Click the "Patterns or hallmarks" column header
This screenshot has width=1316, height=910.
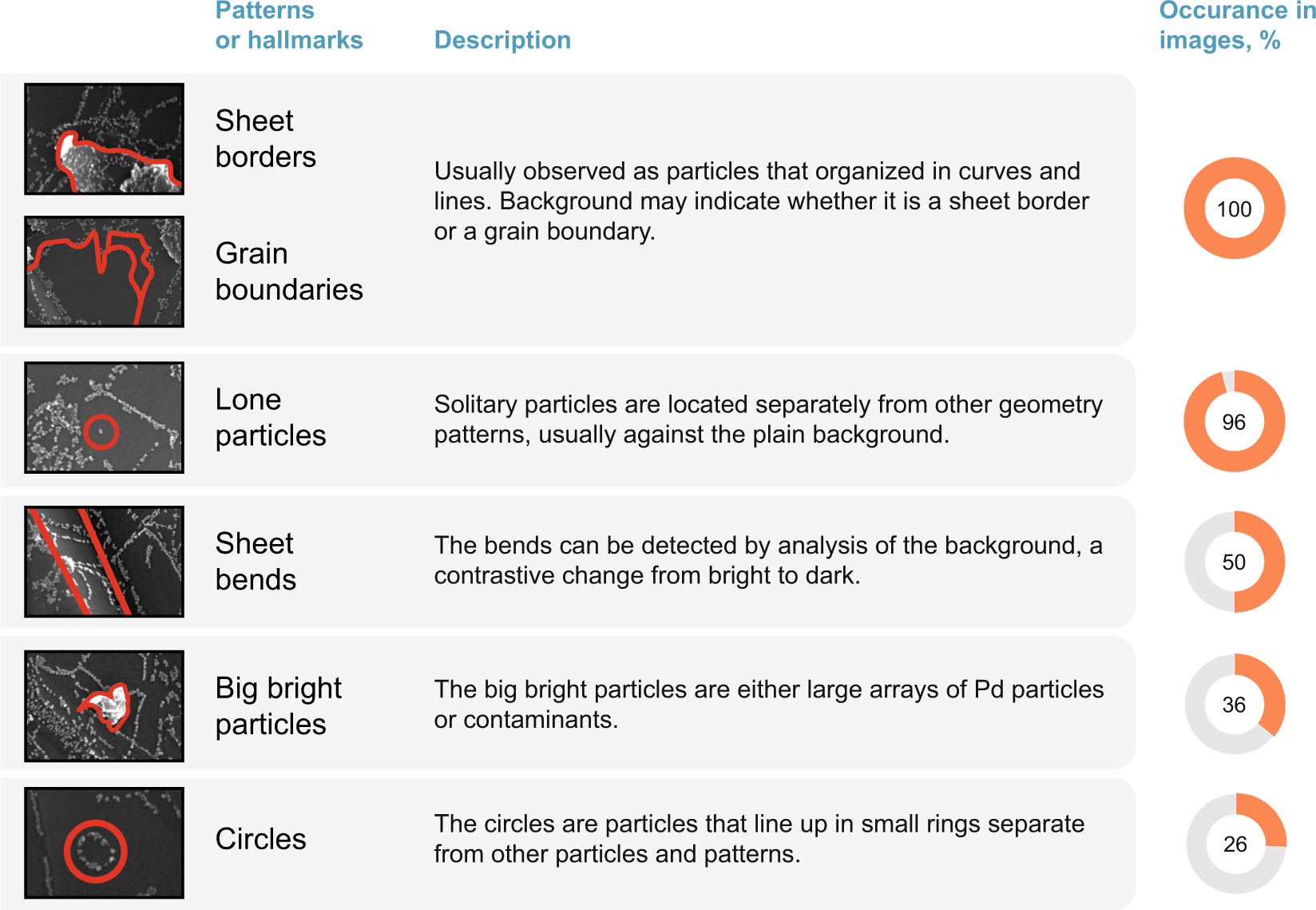pos(288,25)
